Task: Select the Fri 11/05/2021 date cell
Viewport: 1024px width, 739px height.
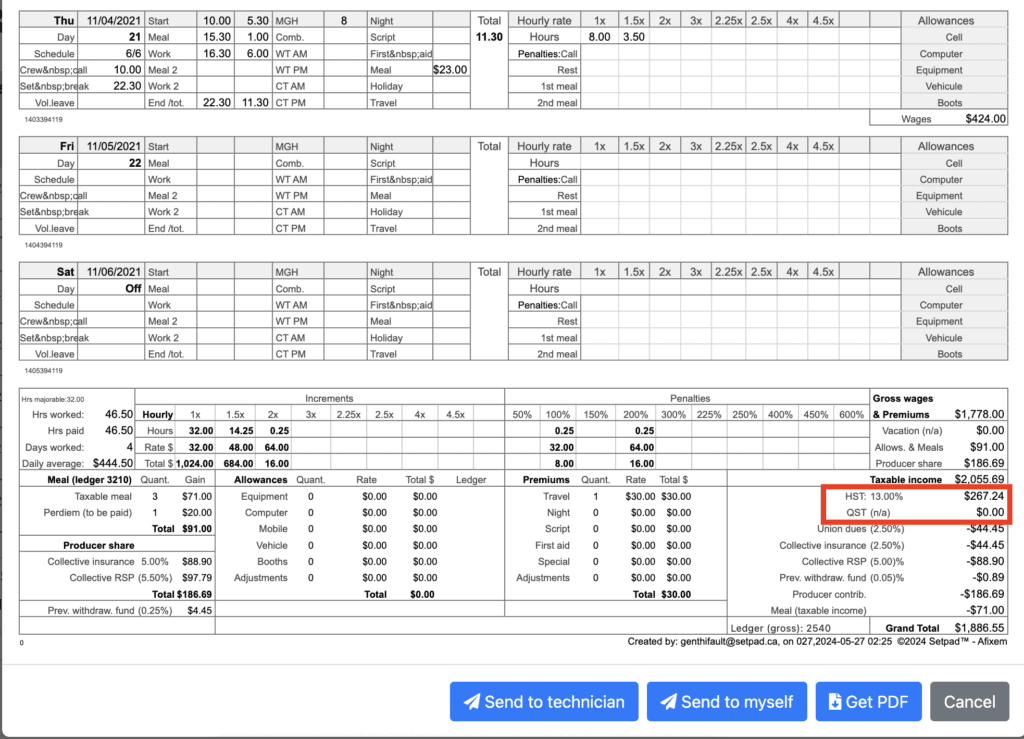Action: [x=113, y=147]
